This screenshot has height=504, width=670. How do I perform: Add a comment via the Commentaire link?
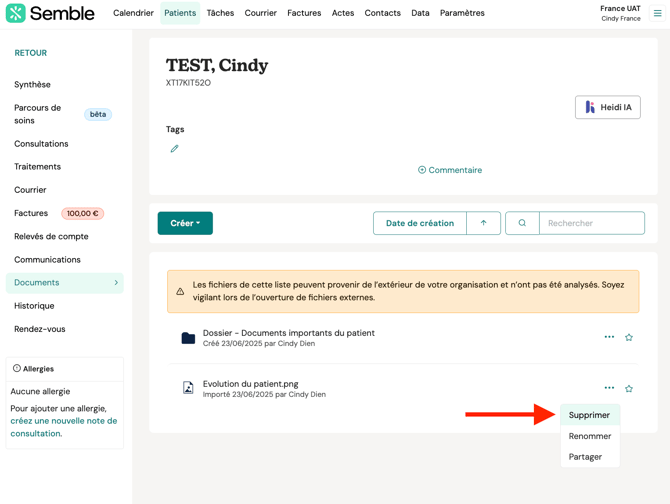pos(450,170)
